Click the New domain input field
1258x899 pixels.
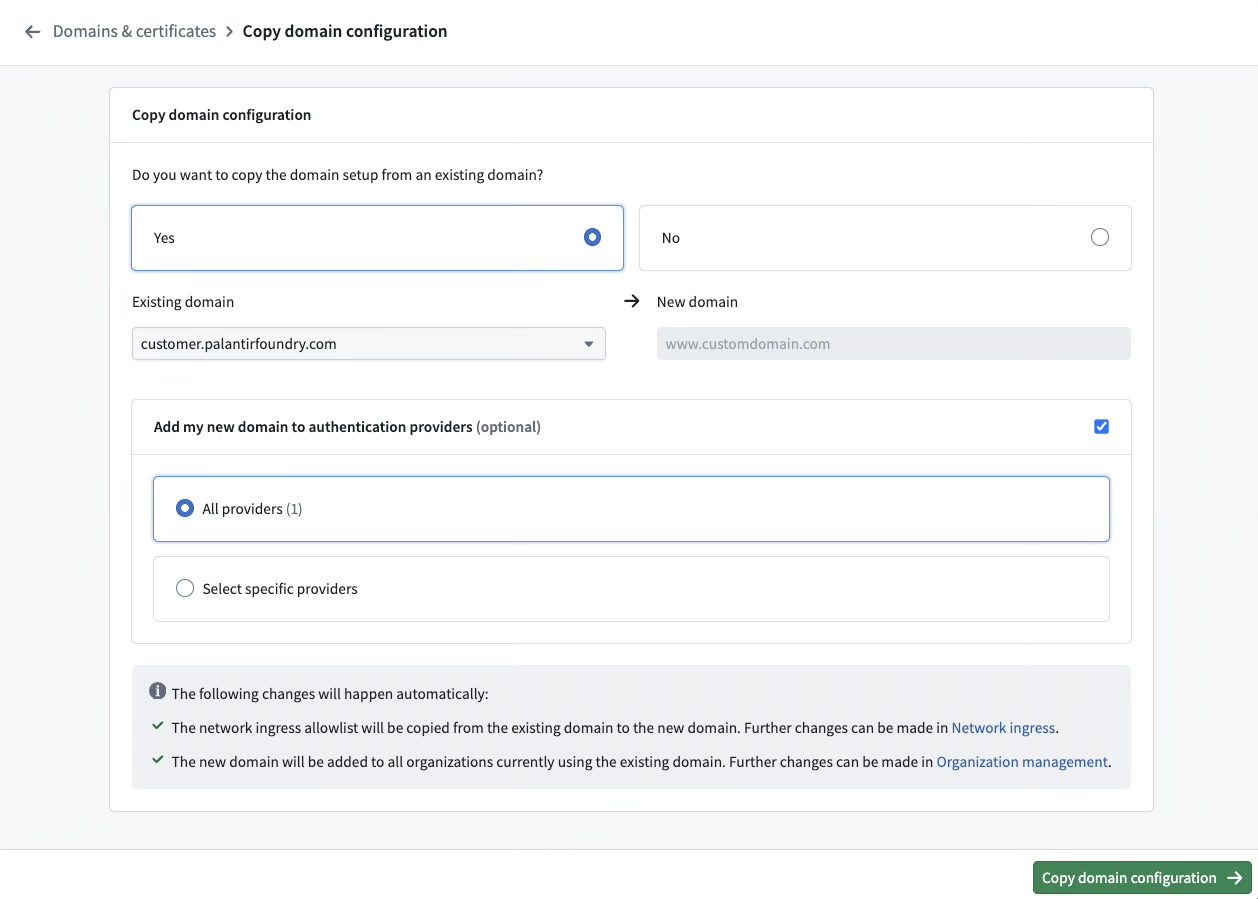(x=893, y=343)
